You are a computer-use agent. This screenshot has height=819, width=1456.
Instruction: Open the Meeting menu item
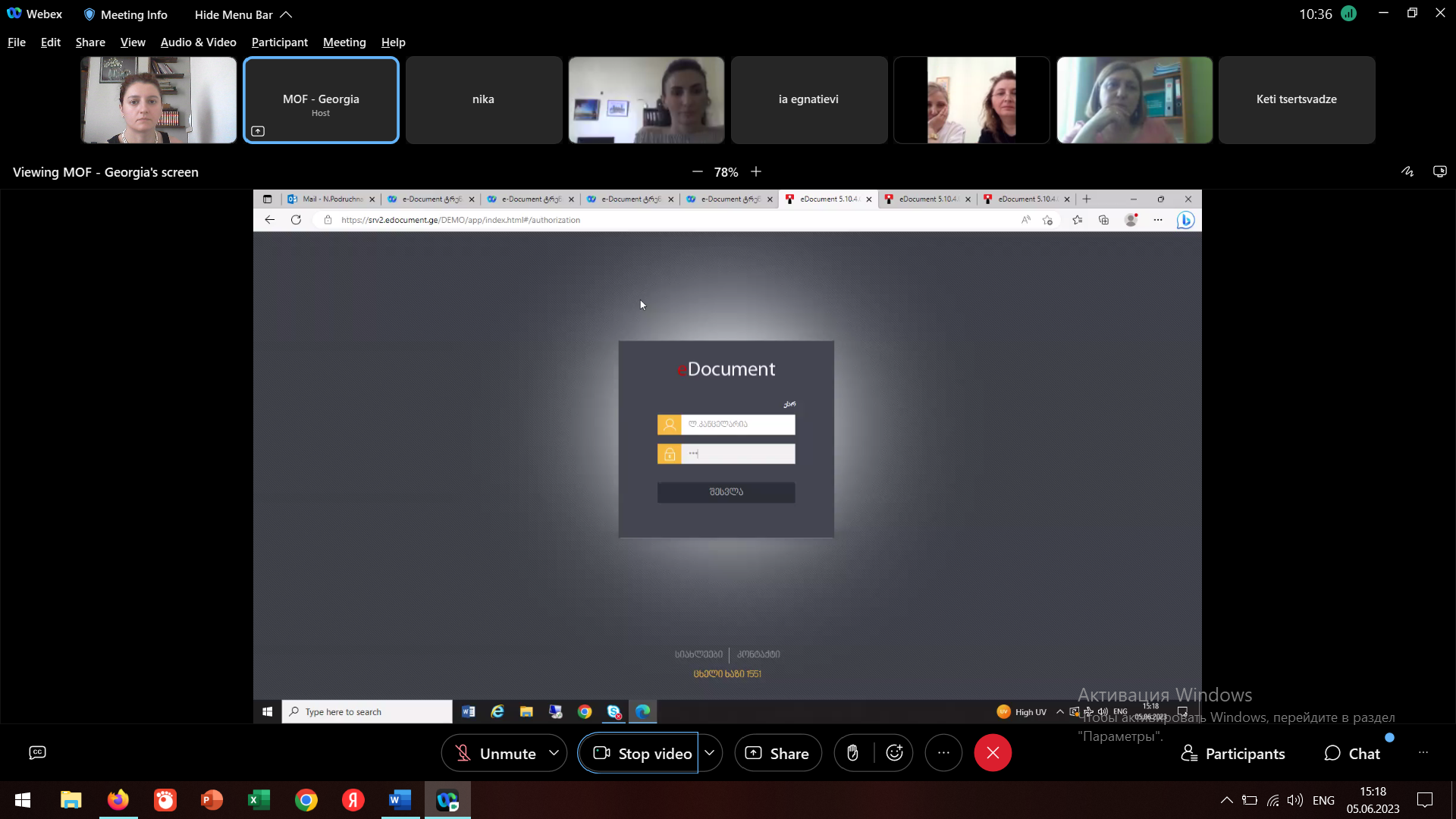pyautogui.click(x=344, y=42)
